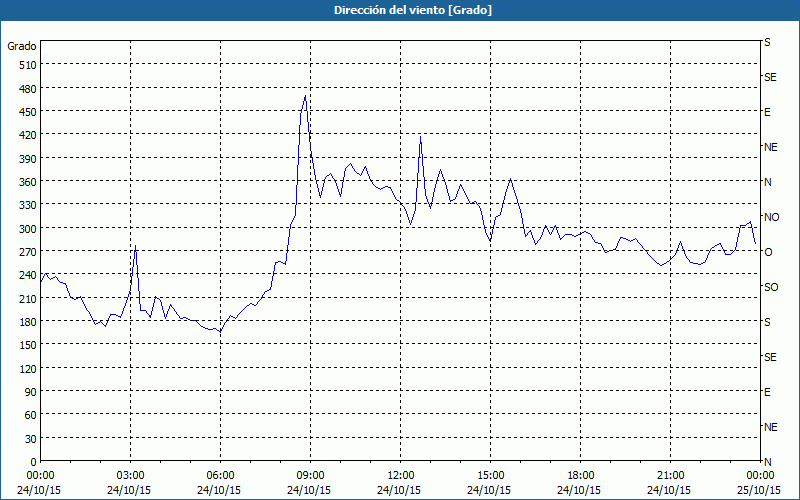
Task: Click the 'SE' compass label nearest the 480 gridline
Action: pyautogui.click(x=770, y=77)
